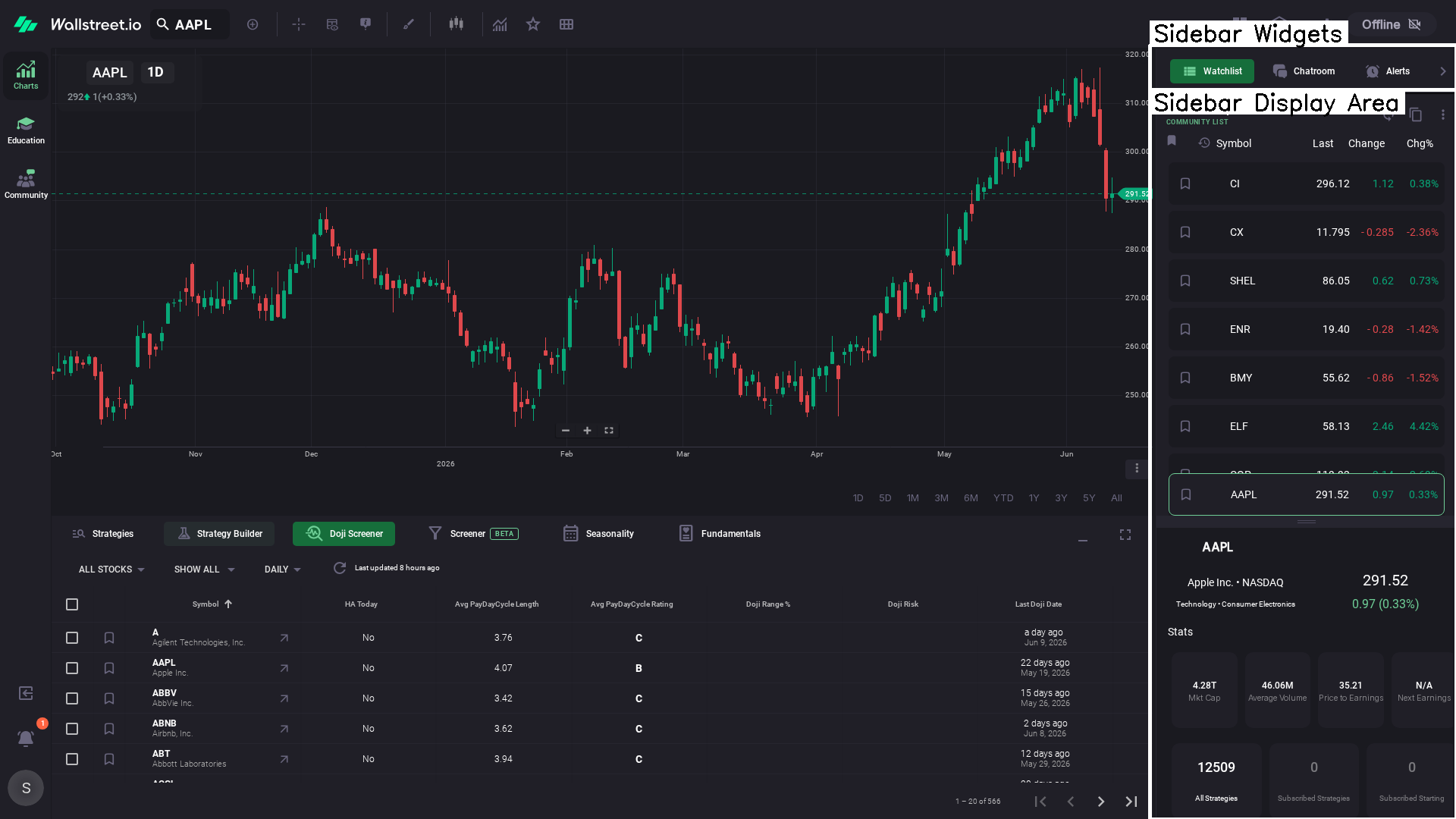Click the Offline status button
The image size is (1456, 819).
pos(1392,24)
